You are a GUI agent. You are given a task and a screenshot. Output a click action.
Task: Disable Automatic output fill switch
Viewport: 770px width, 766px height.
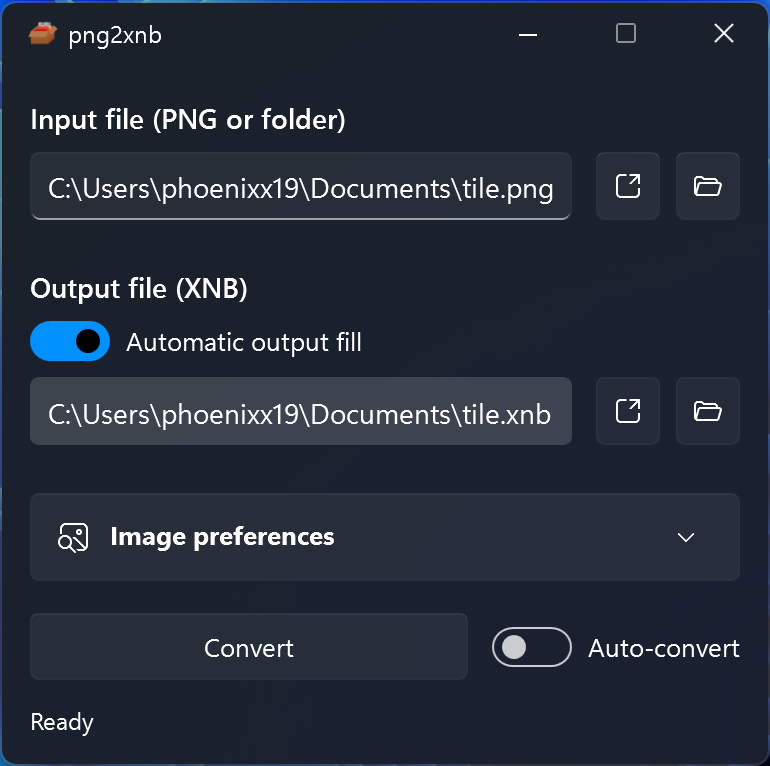pyautogui.click(x=70, y=342)
